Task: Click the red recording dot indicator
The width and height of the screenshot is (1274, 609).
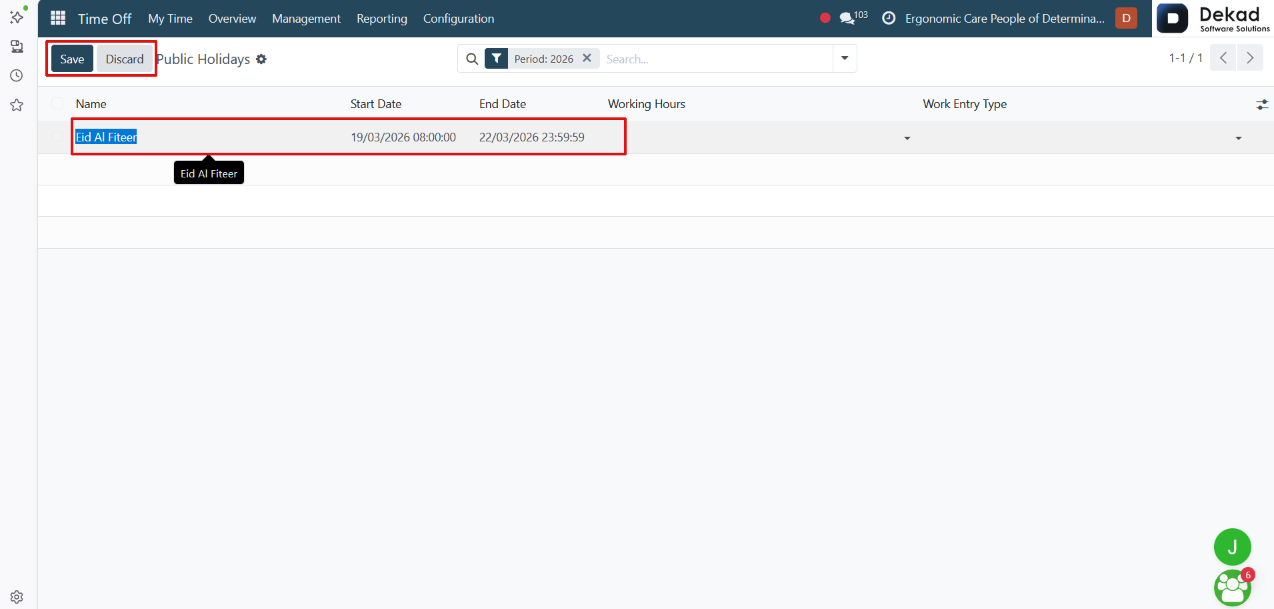Action: (x=825, y=18)
